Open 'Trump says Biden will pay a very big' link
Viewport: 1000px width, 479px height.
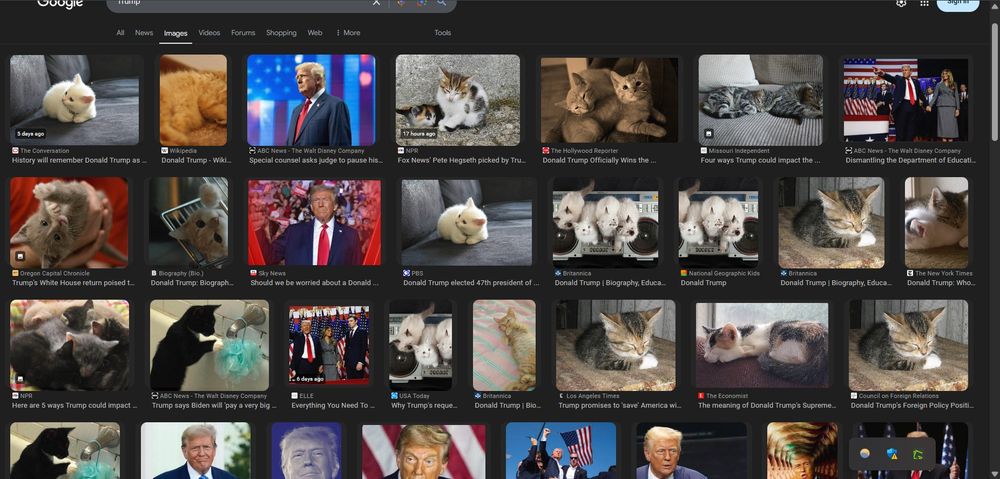pyautogui.click(x=214, y=406)
